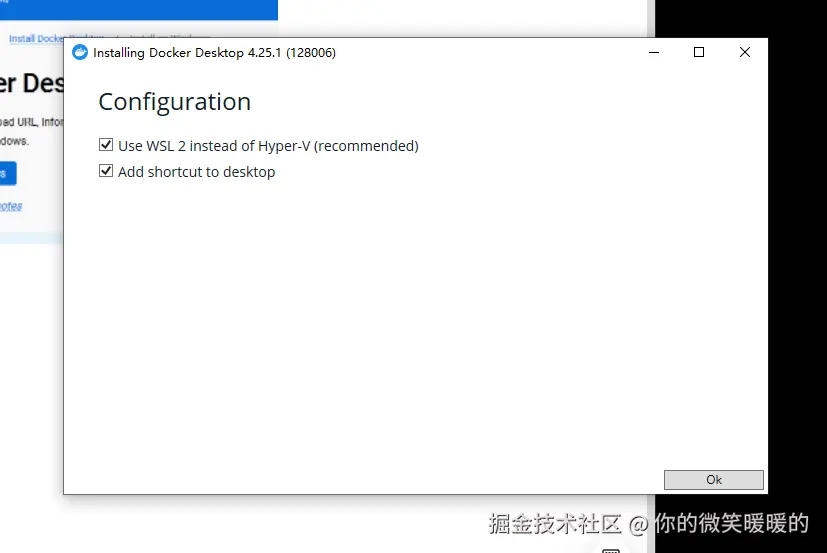Click the Docker whale icon in title bar
The image size is (827, 553).
pyautogui.click(x=80, y=52)
